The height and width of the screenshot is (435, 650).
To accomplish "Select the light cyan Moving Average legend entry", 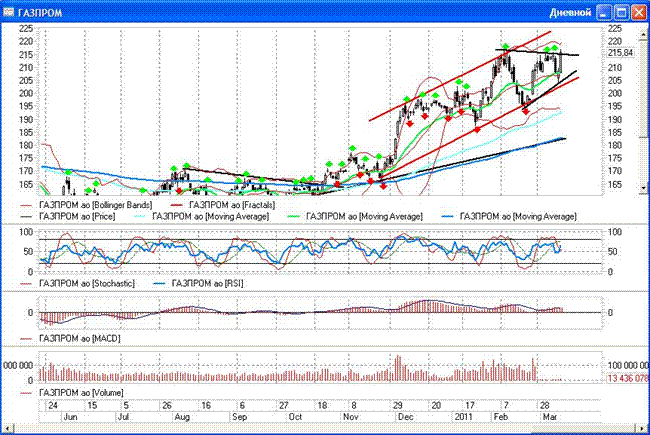I will pos(203,216).
